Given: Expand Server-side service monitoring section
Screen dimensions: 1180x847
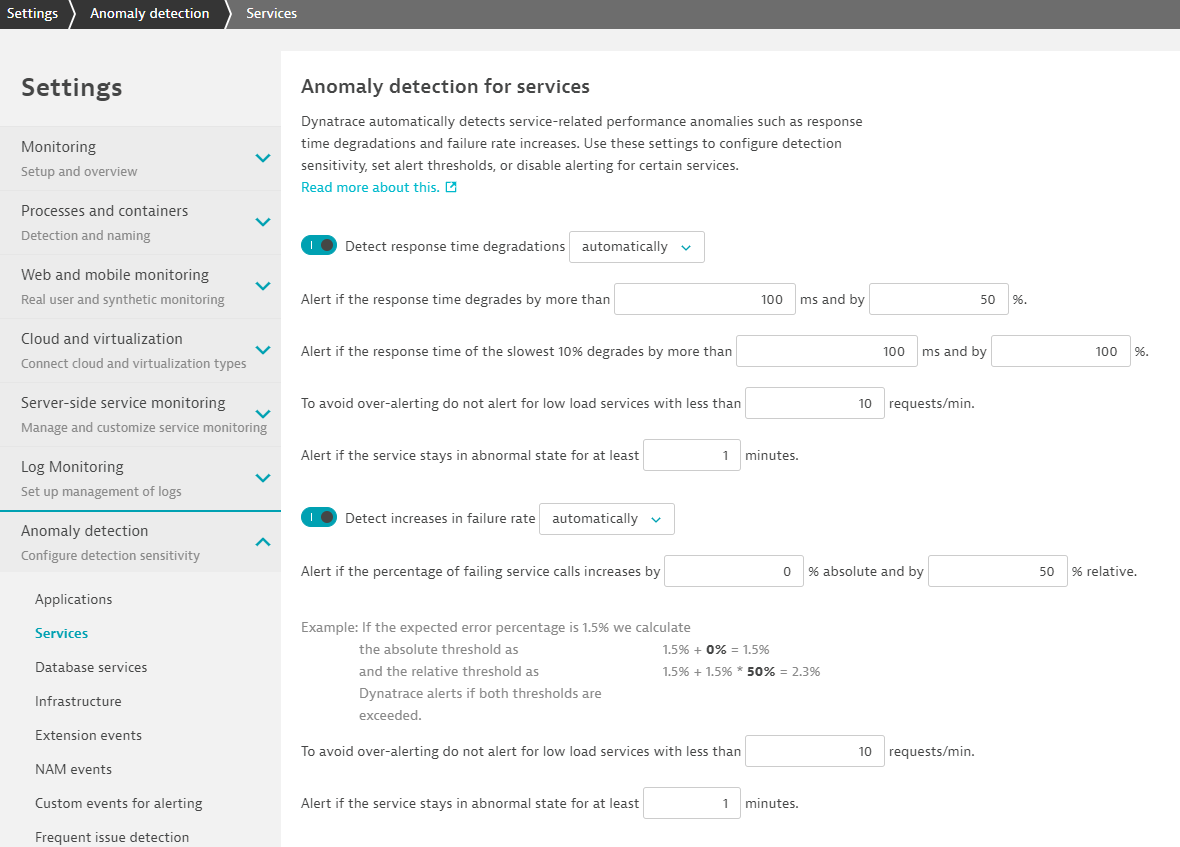Looking at the screenshot, I should [x=262, y=414].
